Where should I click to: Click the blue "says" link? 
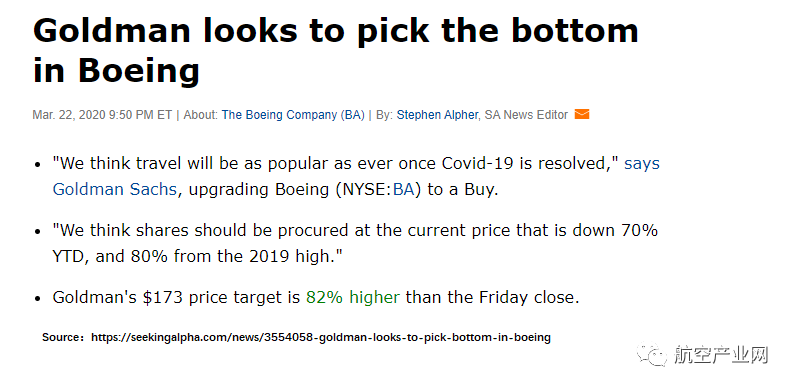(x=642, y=164)
